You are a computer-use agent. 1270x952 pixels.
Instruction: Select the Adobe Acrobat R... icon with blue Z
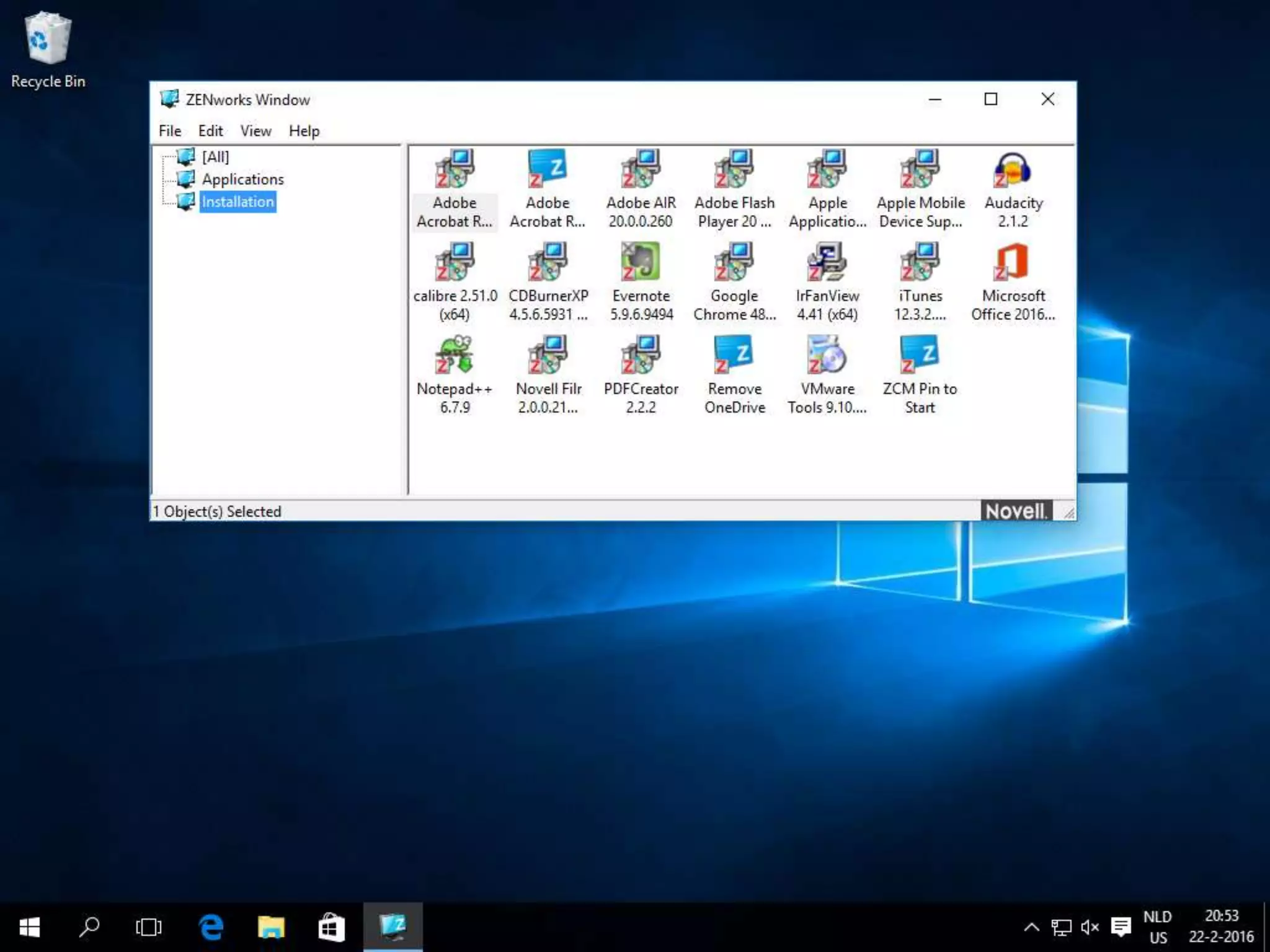point(548,169)
